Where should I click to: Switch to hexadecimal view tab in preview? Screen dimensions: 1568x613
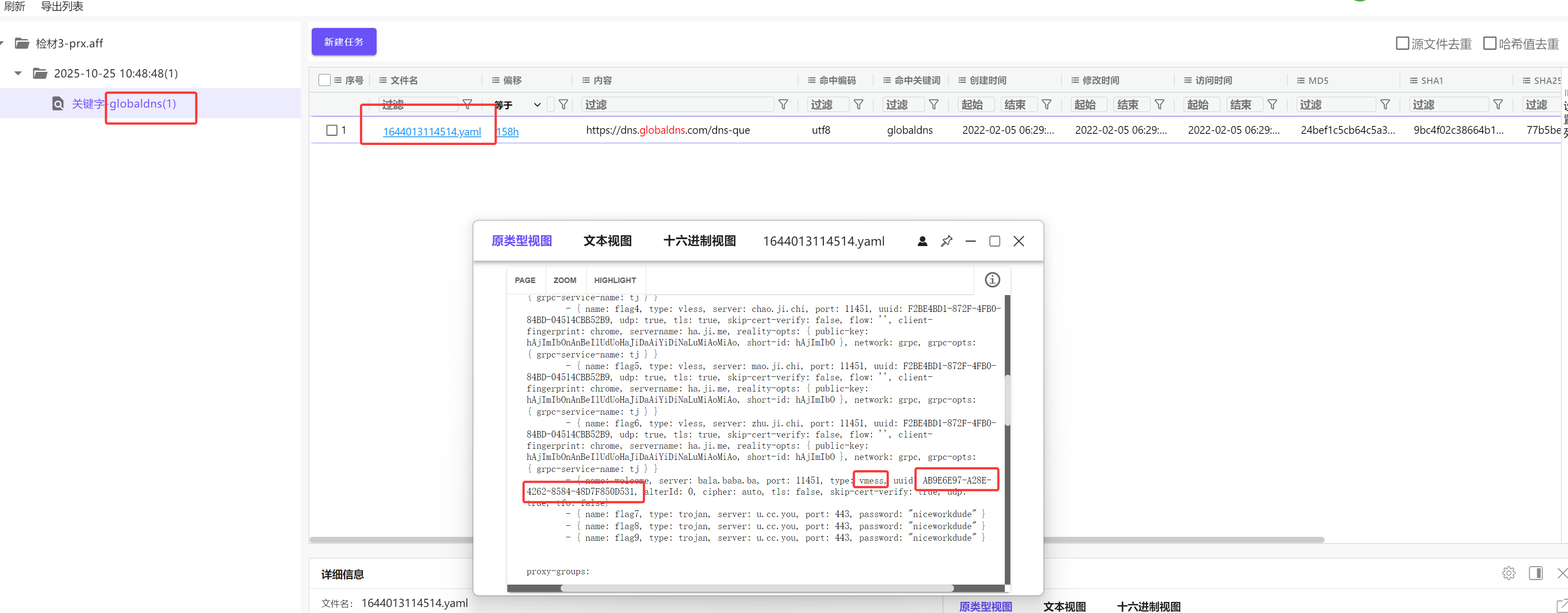(699, 241)
